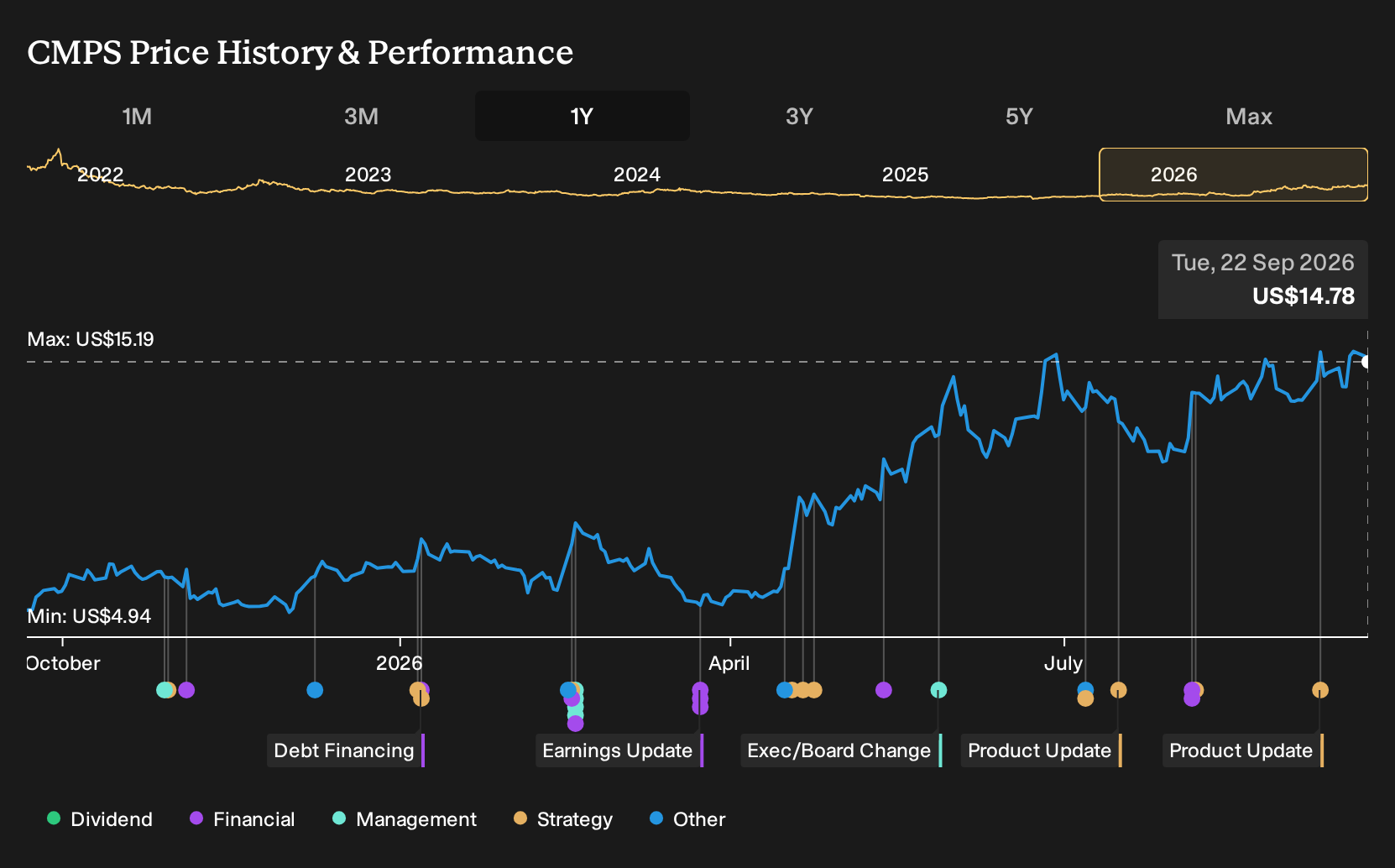This screenshot has height=868, width=1395.
Task: Click the Min: US$4.94 label
Action: coord(89,616)
